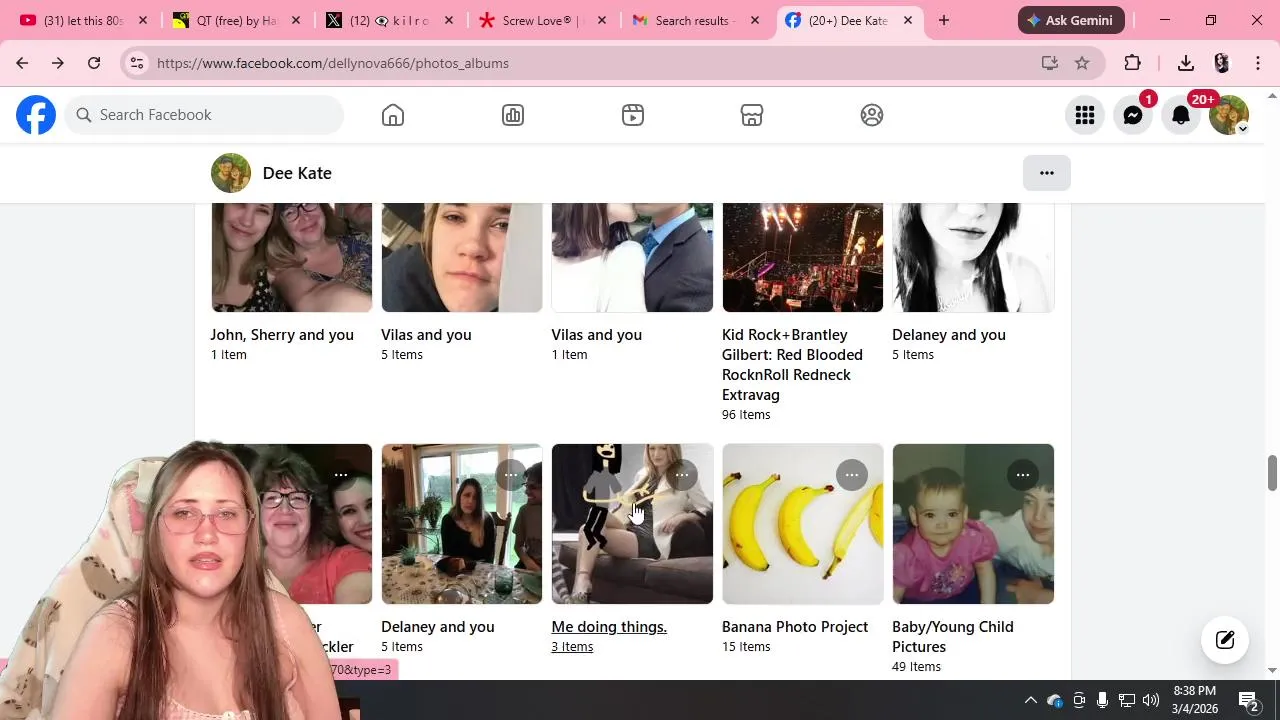Switch to the Screw Love browser tab
The width and height of the screenshot is (1280, 720).
[x=542, y=20]
